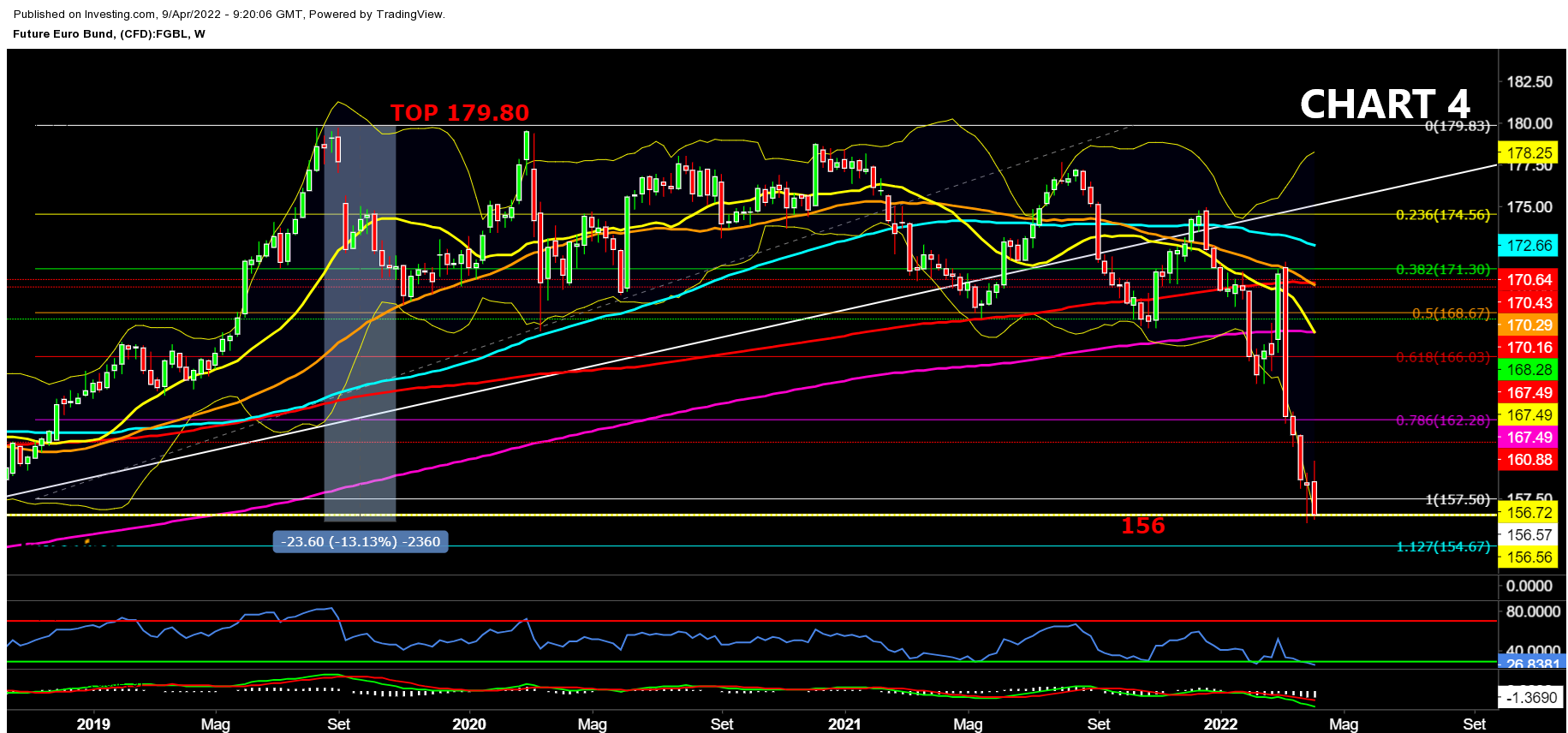This screenshot has width=1568, height=733.
Task: Select the 'CHART 4' title label
Action: [1385, 104]
